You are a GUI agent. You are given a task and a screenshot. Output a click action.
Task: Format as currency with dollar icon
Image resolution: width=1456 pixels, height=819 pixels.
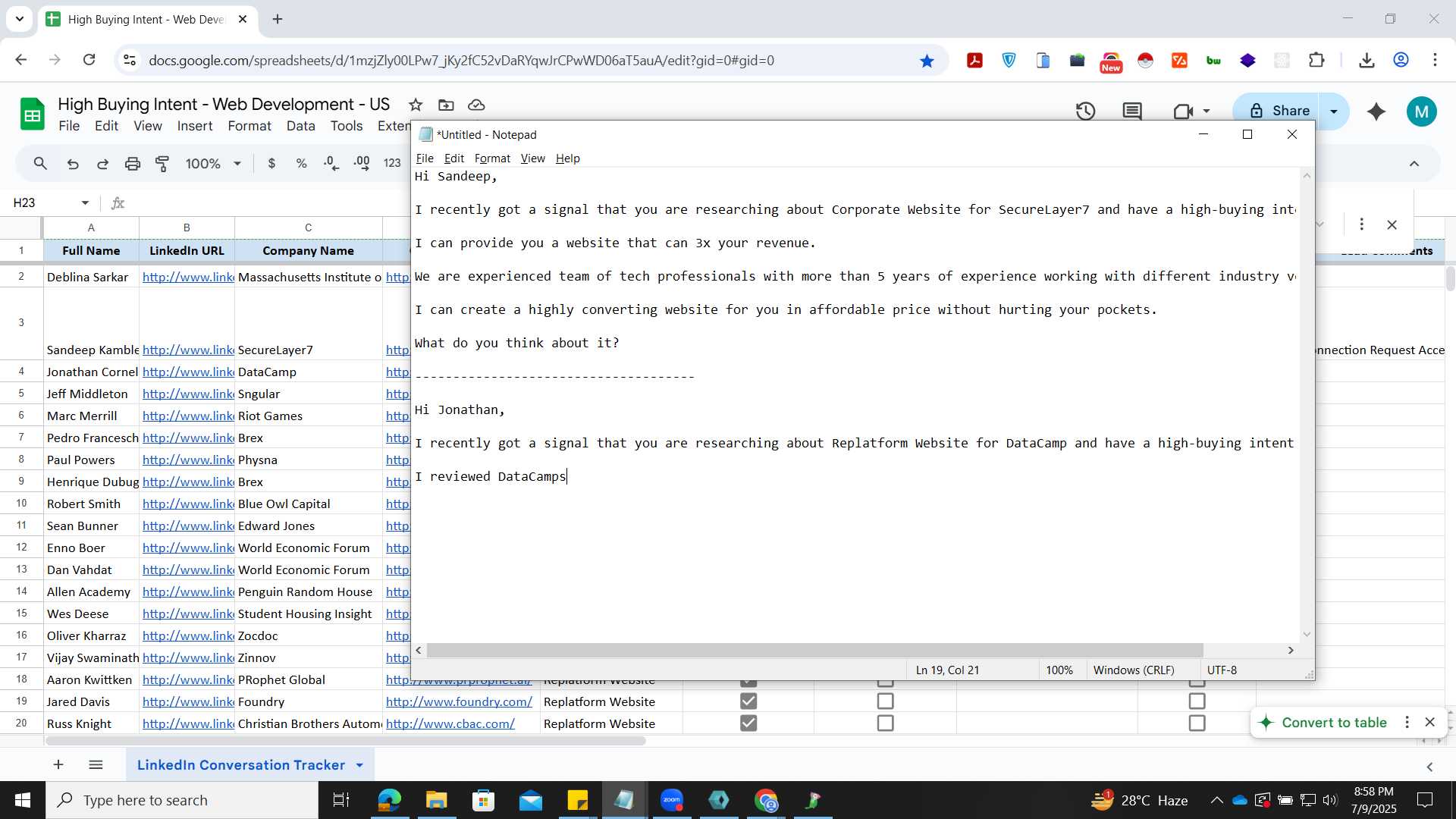(271, 163)
